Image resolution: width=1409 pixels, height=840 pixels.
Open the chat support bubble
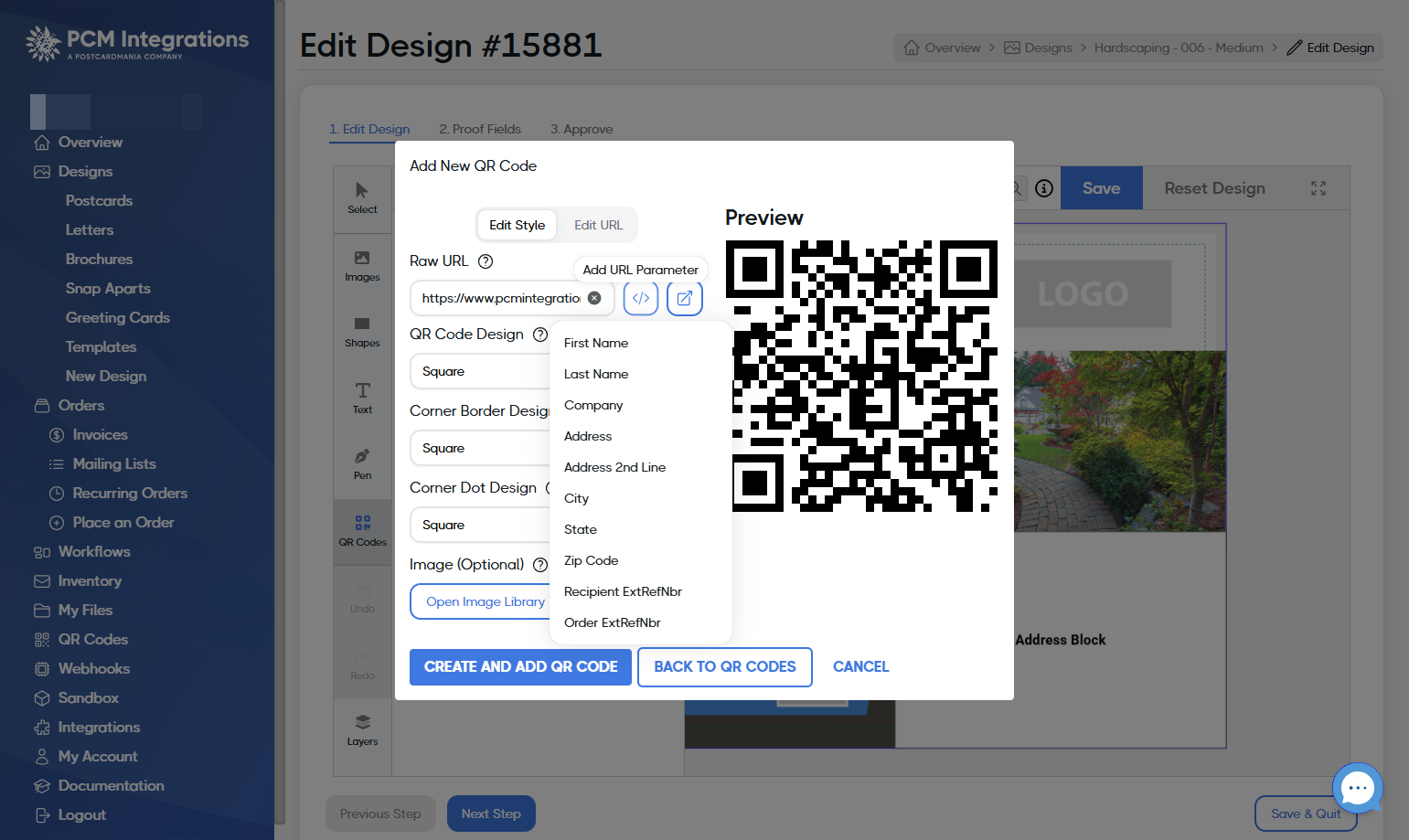point(1358,788)
